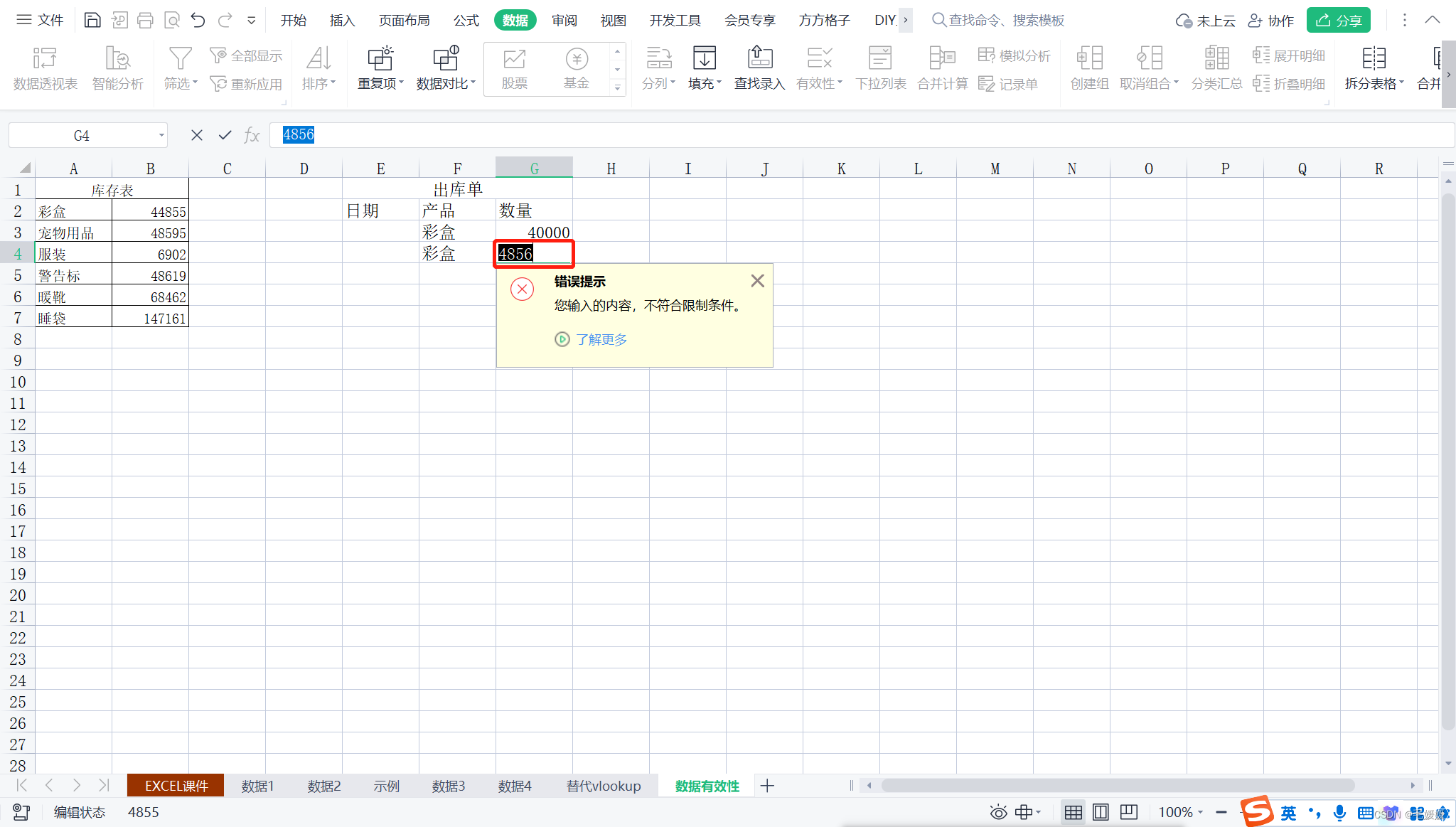Click the 未上云 cloud status button

click(1206, 21)
